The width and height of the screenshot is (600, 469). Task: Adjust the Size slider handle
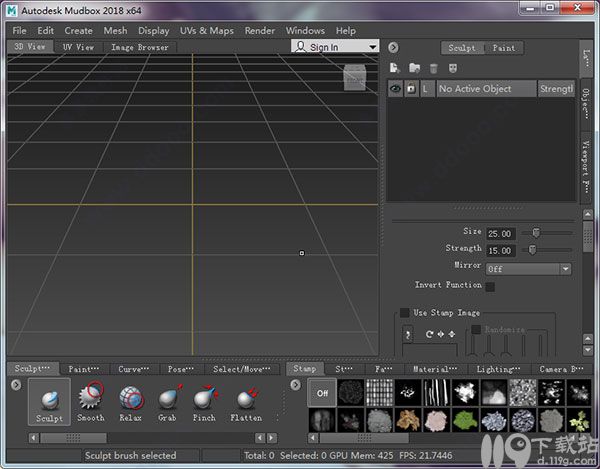(536, 233)
